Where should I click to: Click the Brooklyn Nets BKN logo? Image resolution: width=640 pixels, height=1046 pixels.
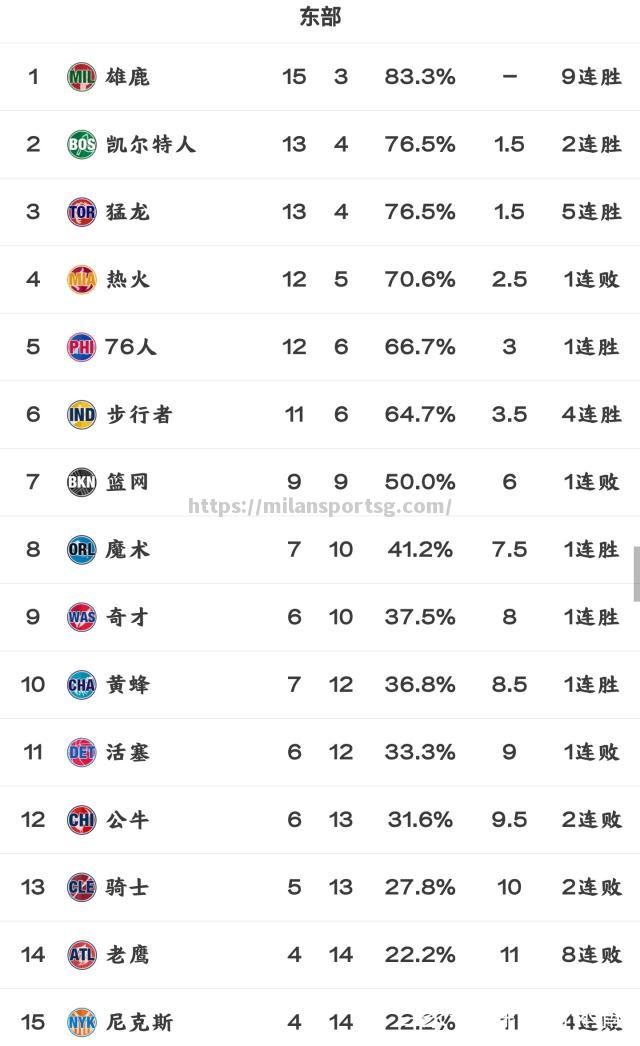[81, 482]
